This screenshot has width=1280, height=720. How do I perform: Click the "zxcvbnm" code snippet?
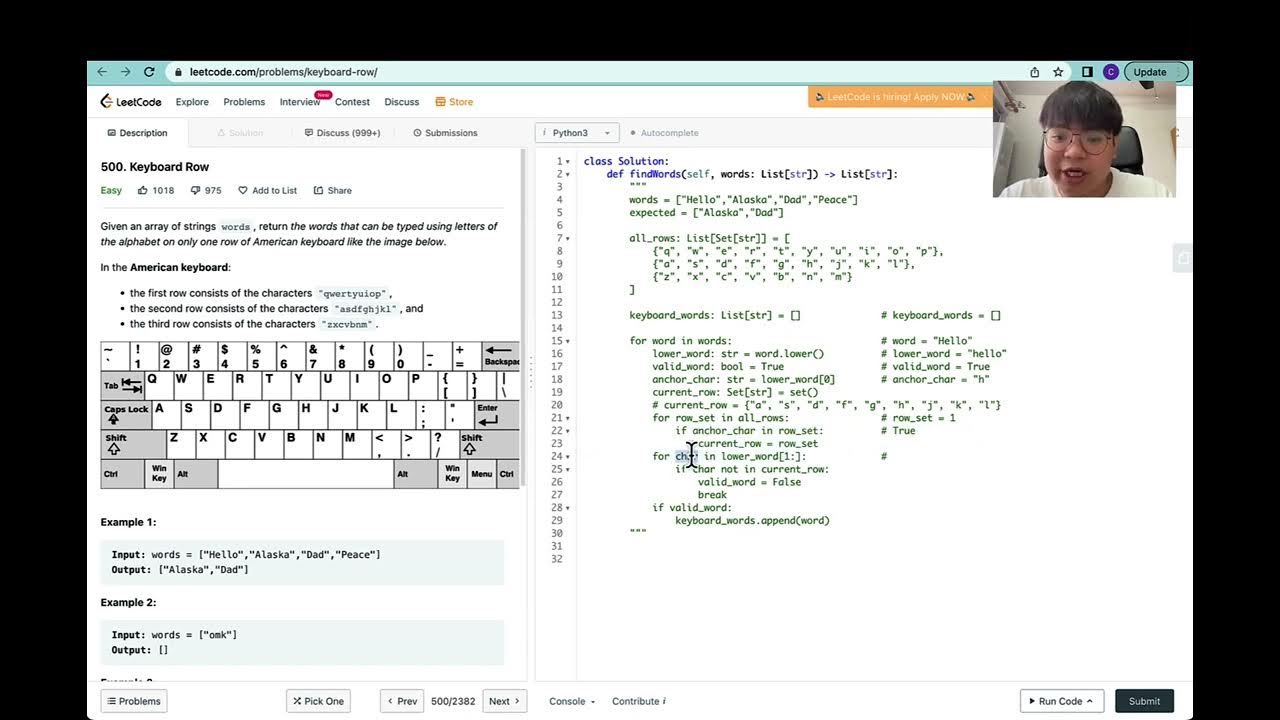347,324
